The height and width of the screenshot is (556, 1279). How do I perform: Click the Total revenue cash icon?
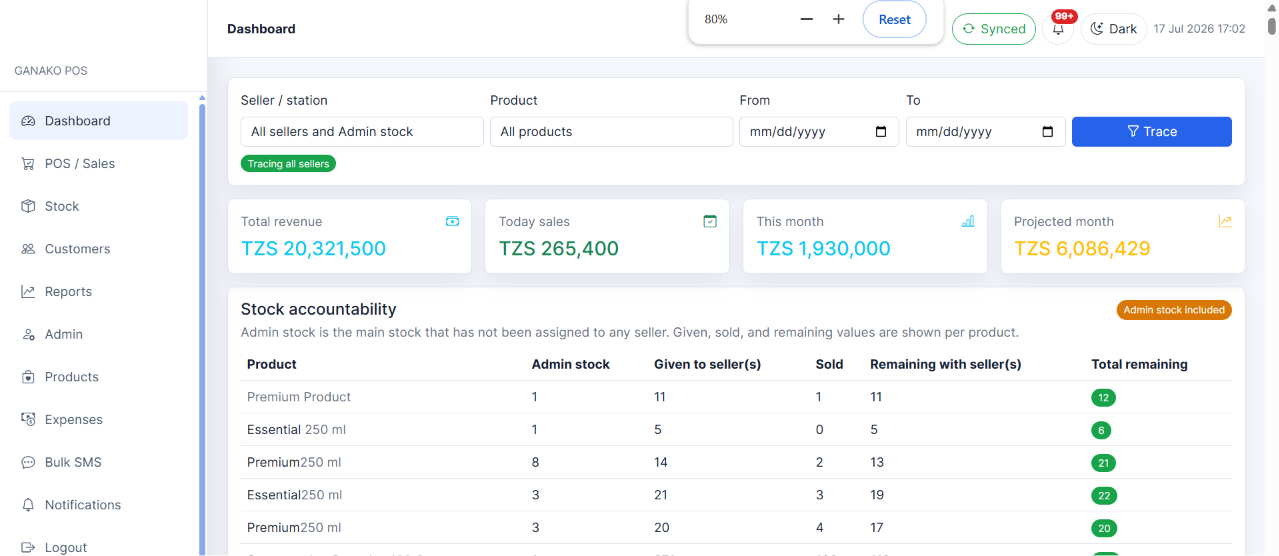coord(453,221)
